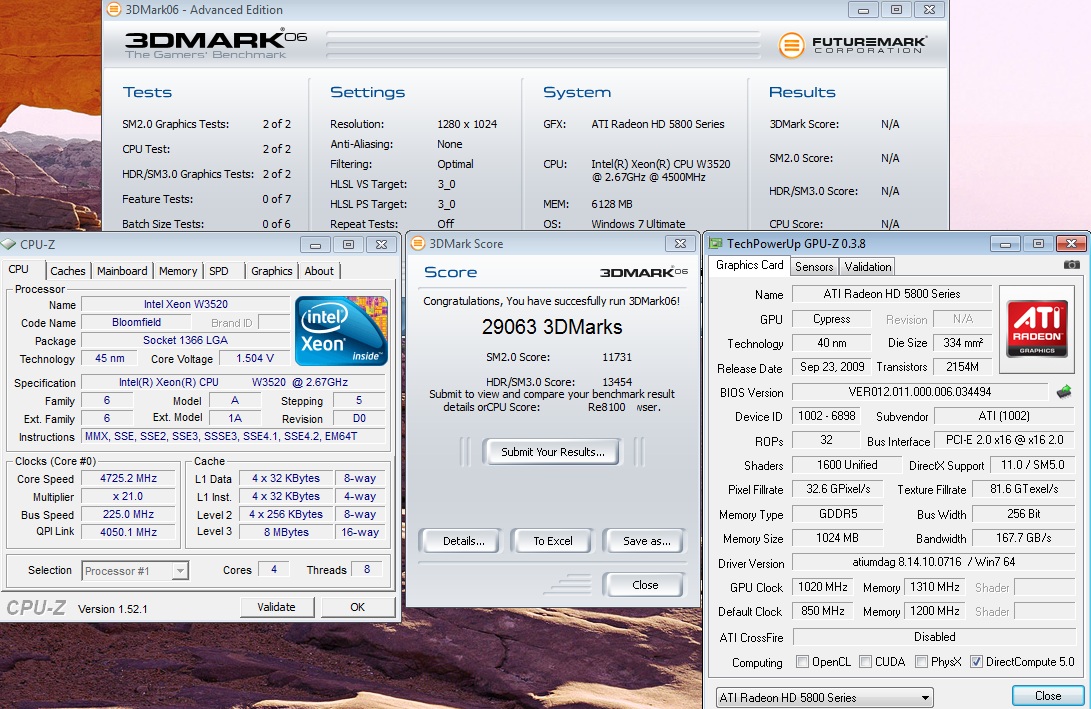Click the Save as... button
This screenshot has width=1091, height=709.
coord(646,541)
